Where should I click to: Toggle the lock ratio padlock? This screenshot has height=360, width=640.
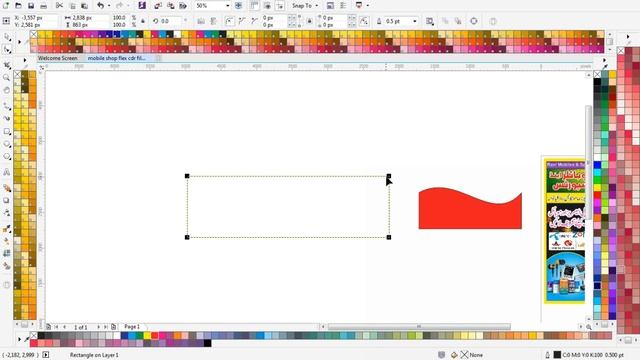pyautogui.click(x=142, y=21)
